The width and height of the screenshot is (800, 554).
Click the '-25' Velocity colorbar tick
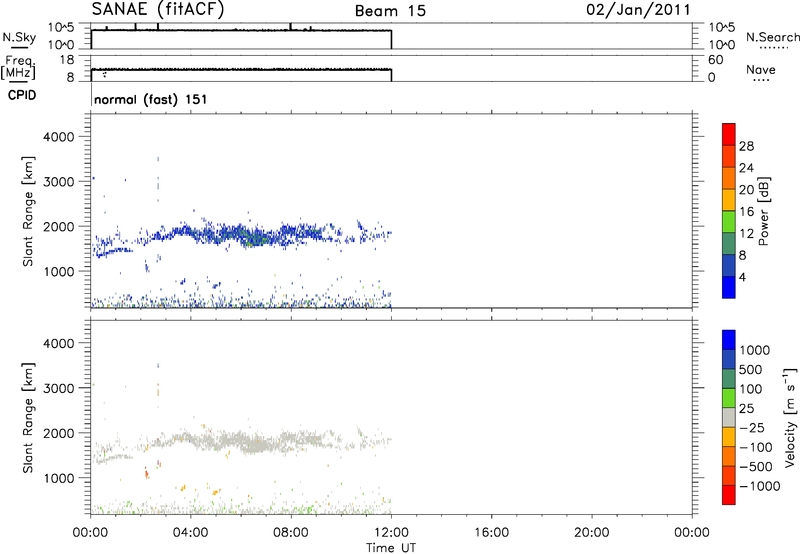(752, 427)
